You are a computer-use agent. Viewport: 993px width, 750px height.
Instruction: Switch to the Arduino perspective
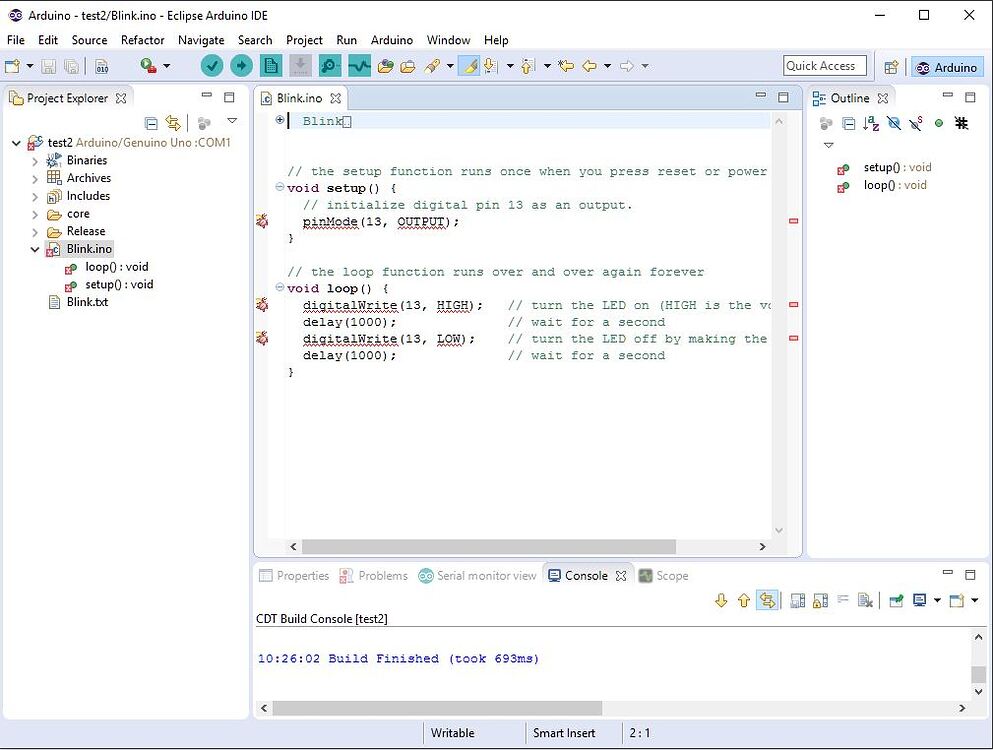click(946, 67)
